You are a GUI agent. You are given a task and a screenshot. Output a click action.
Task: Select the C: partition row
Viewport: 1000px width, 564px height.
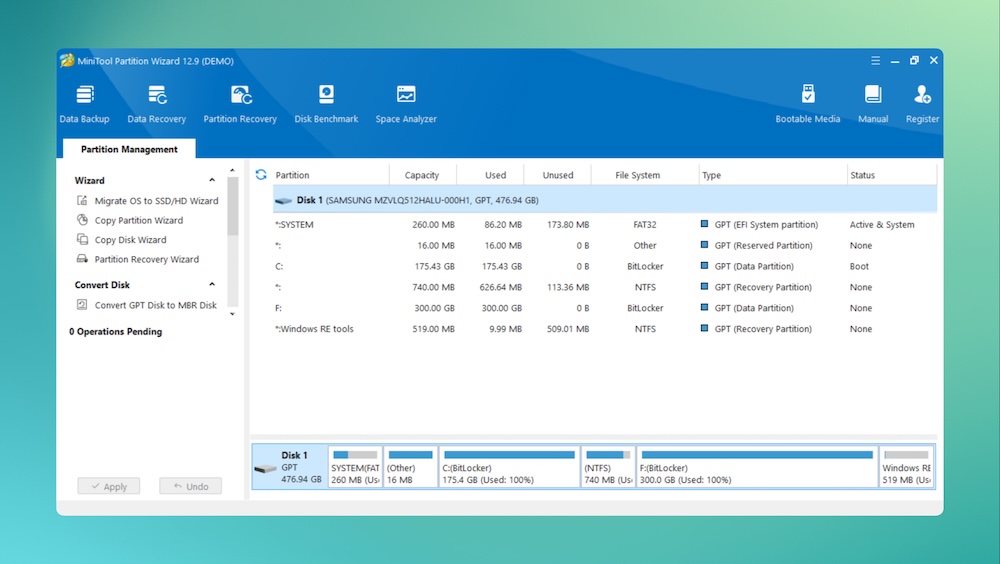605,266
